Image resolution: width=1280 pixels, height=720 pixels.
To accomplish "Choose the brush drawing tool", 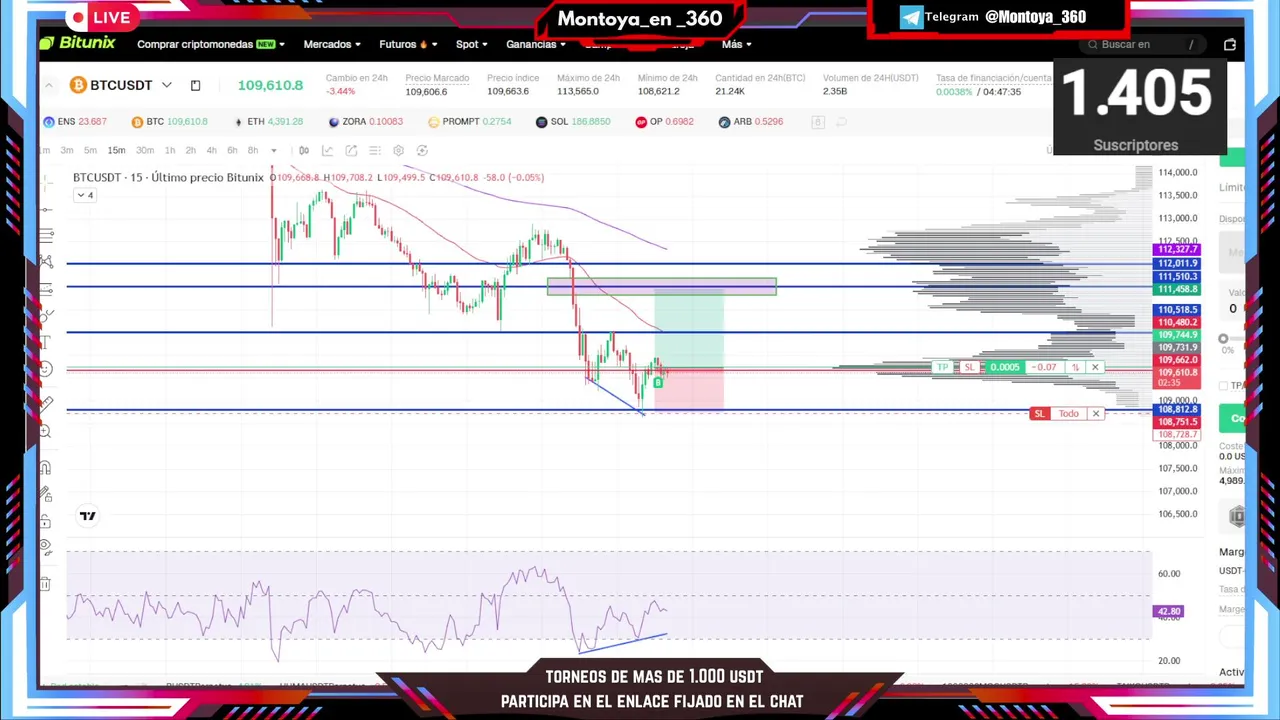I will click(46, 315).
